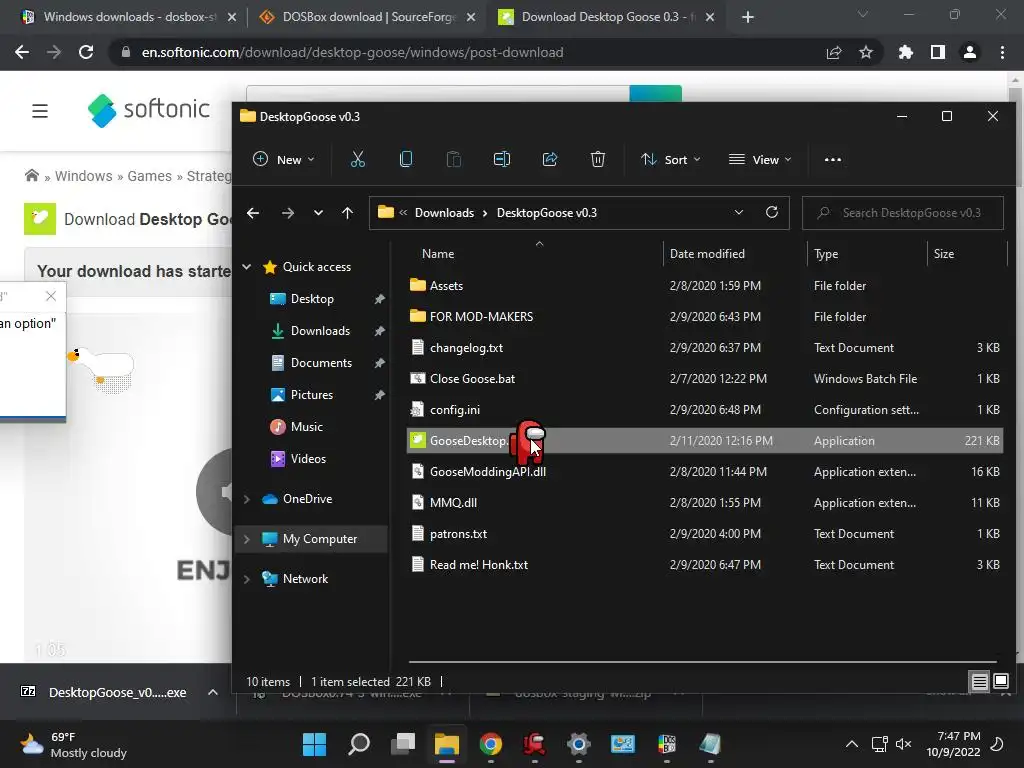1024x768 pixels.
Task: Expand the Network tree node
Action: tap(247, 579)
